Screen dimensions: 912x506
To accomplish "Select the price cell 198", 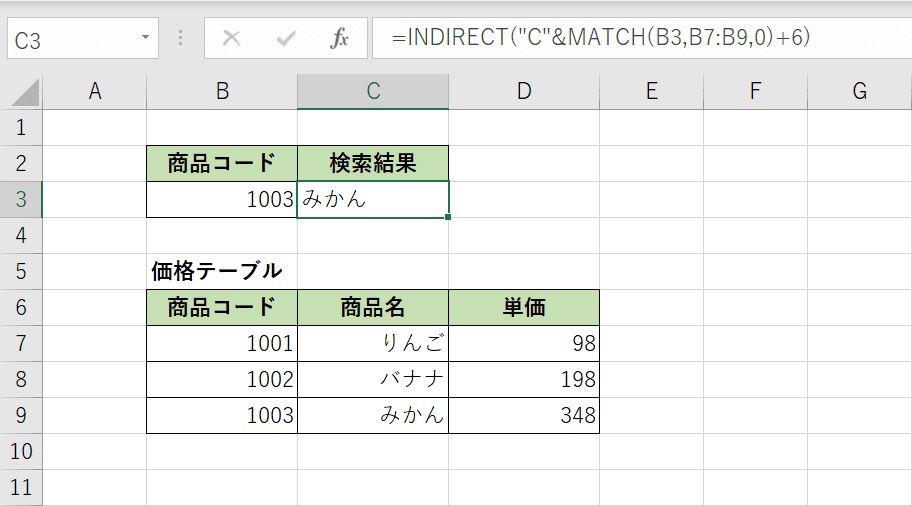I will [x=524, y=380].
